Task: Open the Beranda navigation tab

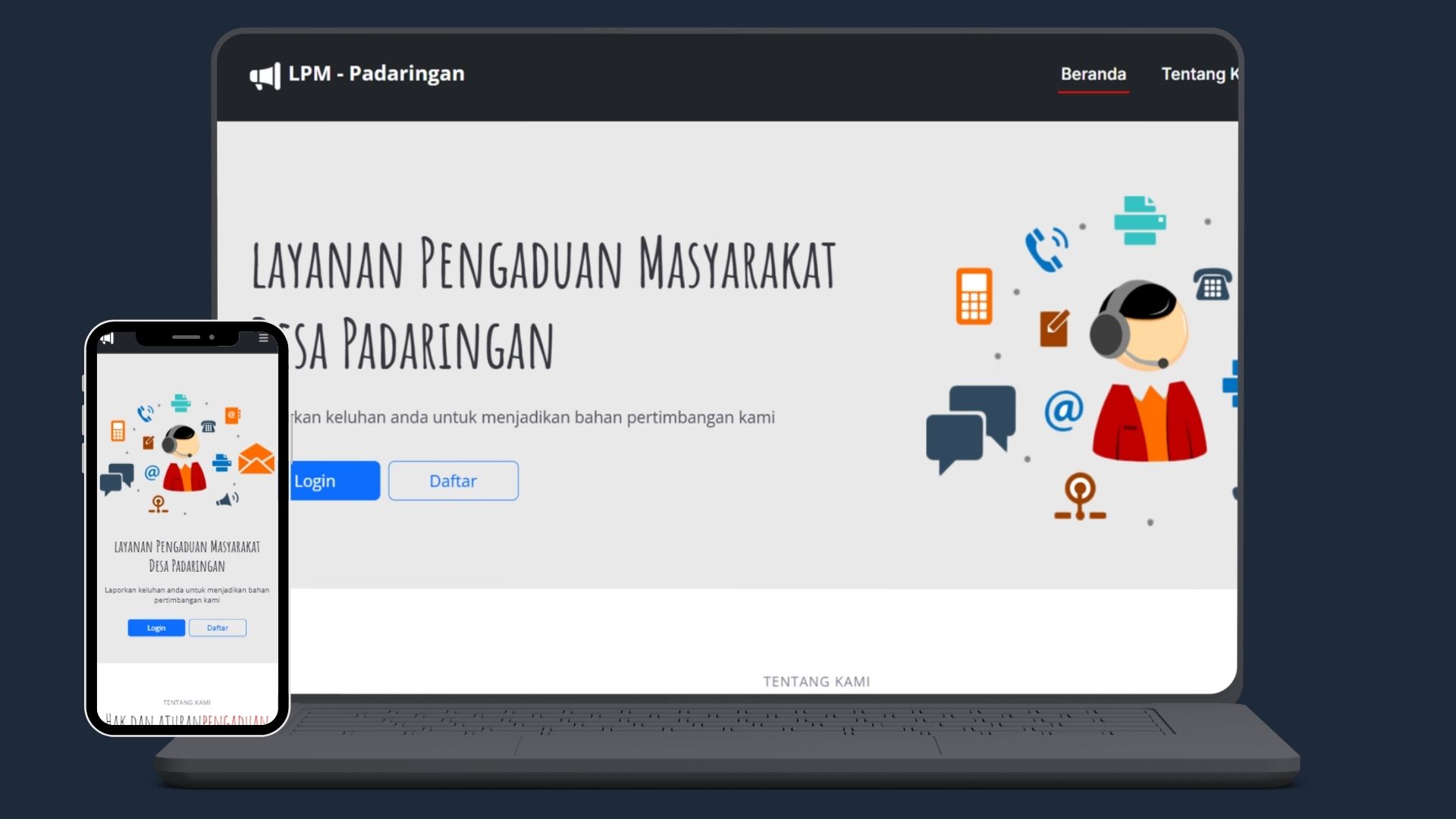Action: pos(1093,74)
